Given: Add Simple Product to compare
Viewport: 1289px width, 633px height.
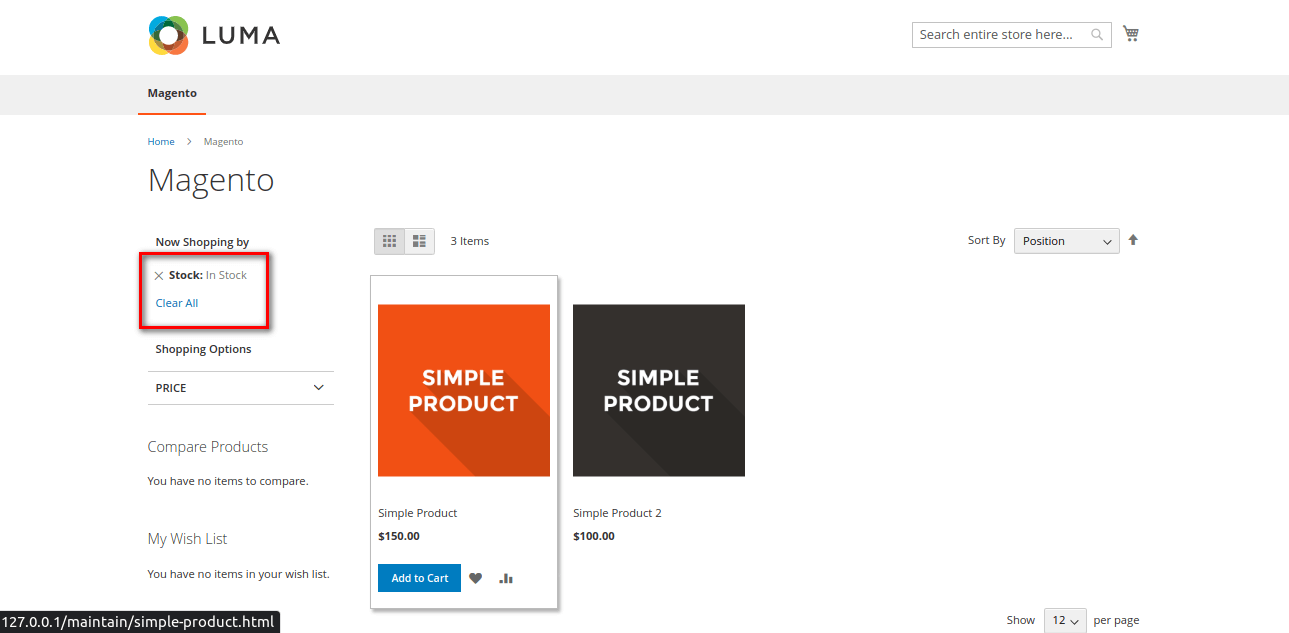Looking at the screenshot, I should tap(506, 578).
